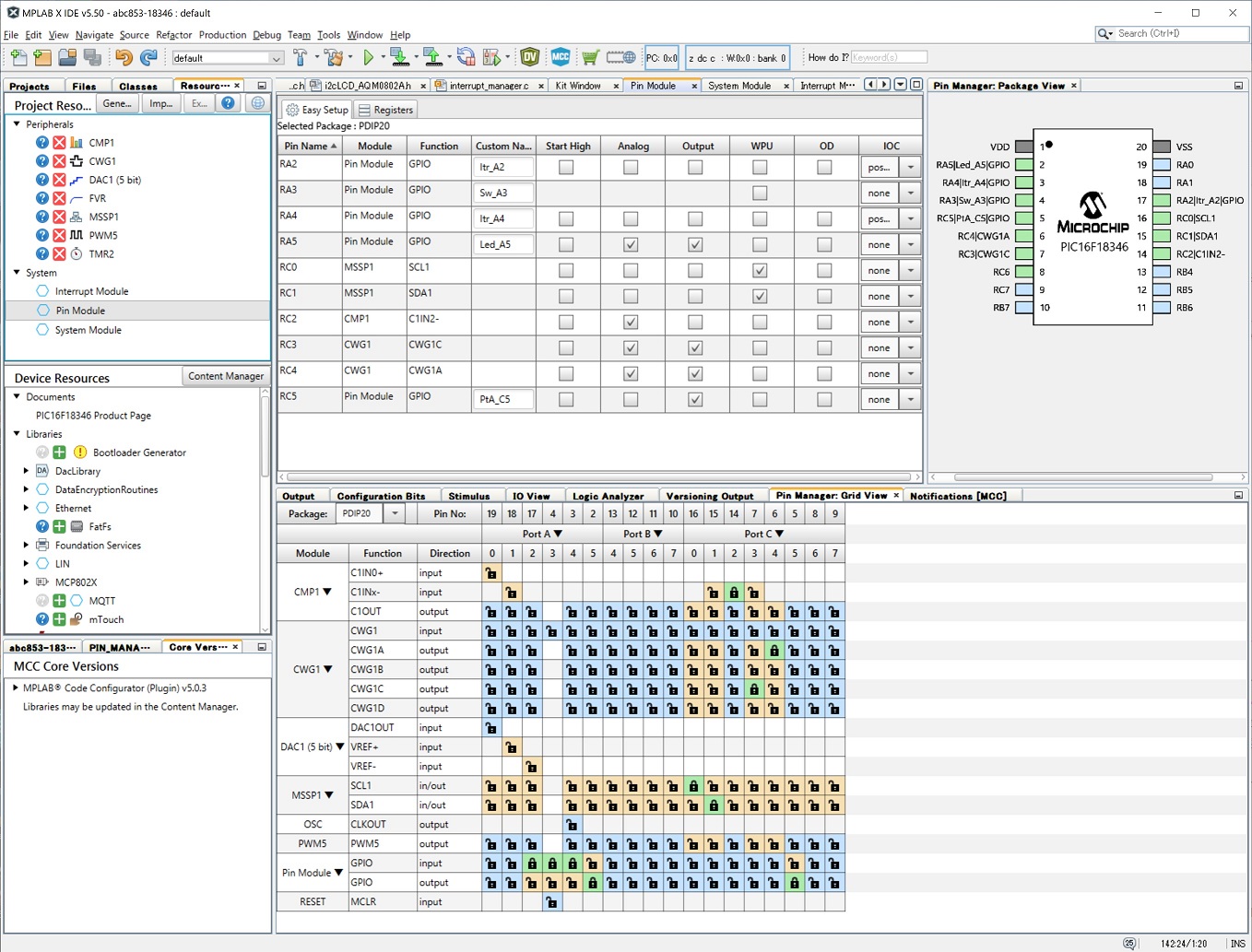Click the green locked RA2 cell in GPIO input row
Screen dimensions: 1252x952
pyautogui.click(x=532, y=864)
